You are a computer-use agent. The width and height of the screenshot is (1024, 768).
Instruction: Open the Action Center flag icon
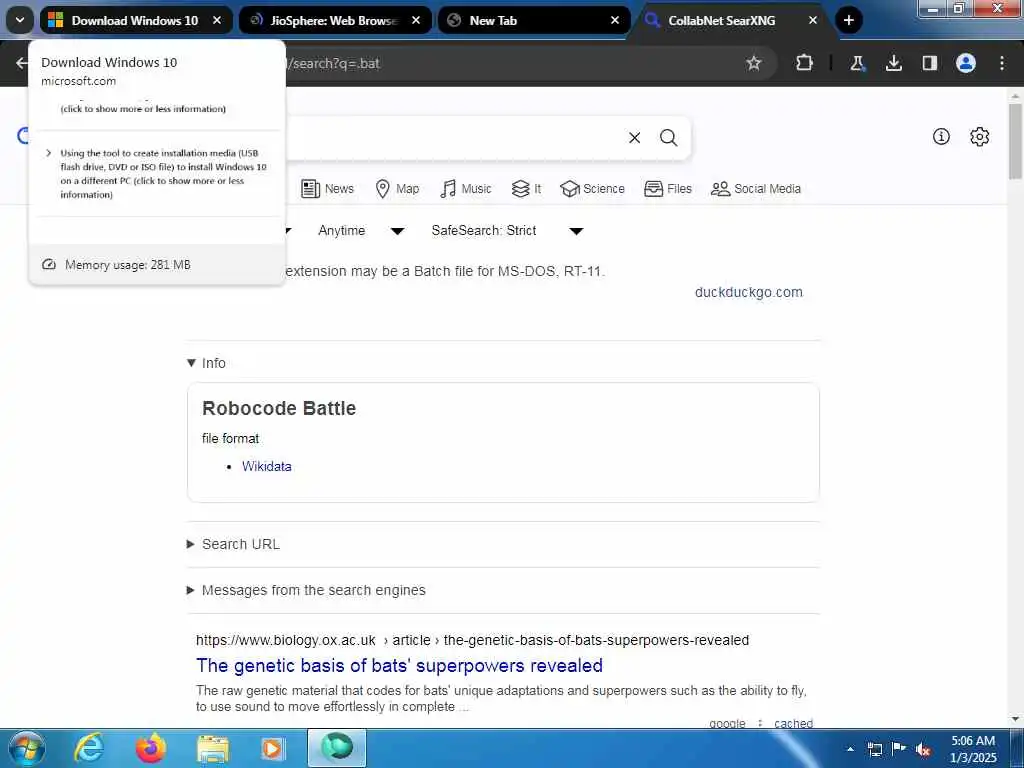pos(899,749)
